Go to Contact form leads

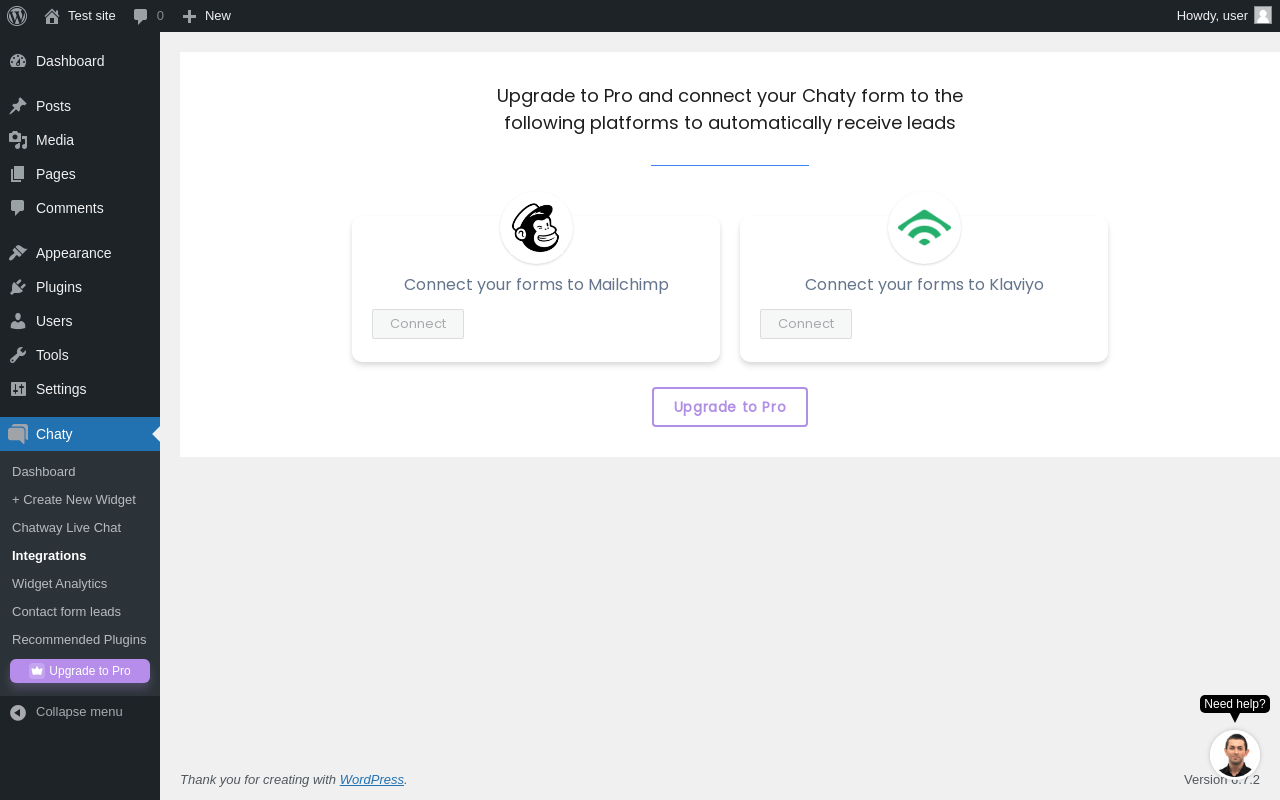point(66,612)
